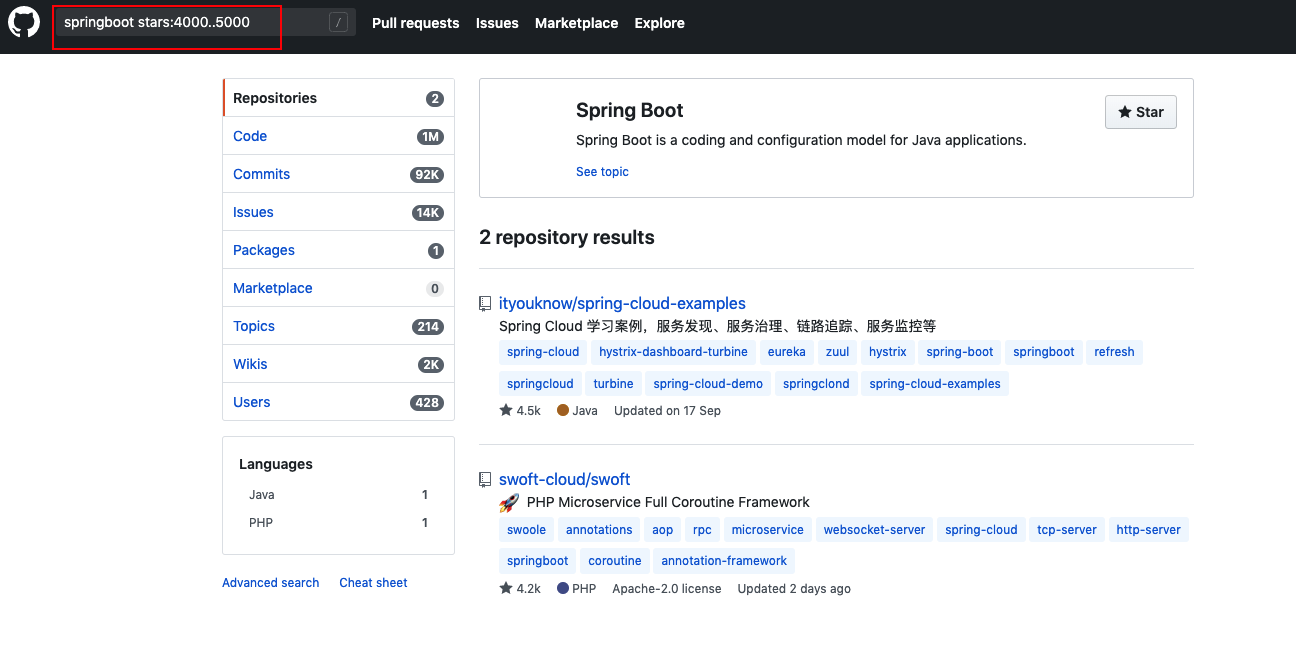Image resolution: width=1296 pixels, height=656 pixels.
Task: Click the slash shortcut icon in search
Action: [339, 22]
